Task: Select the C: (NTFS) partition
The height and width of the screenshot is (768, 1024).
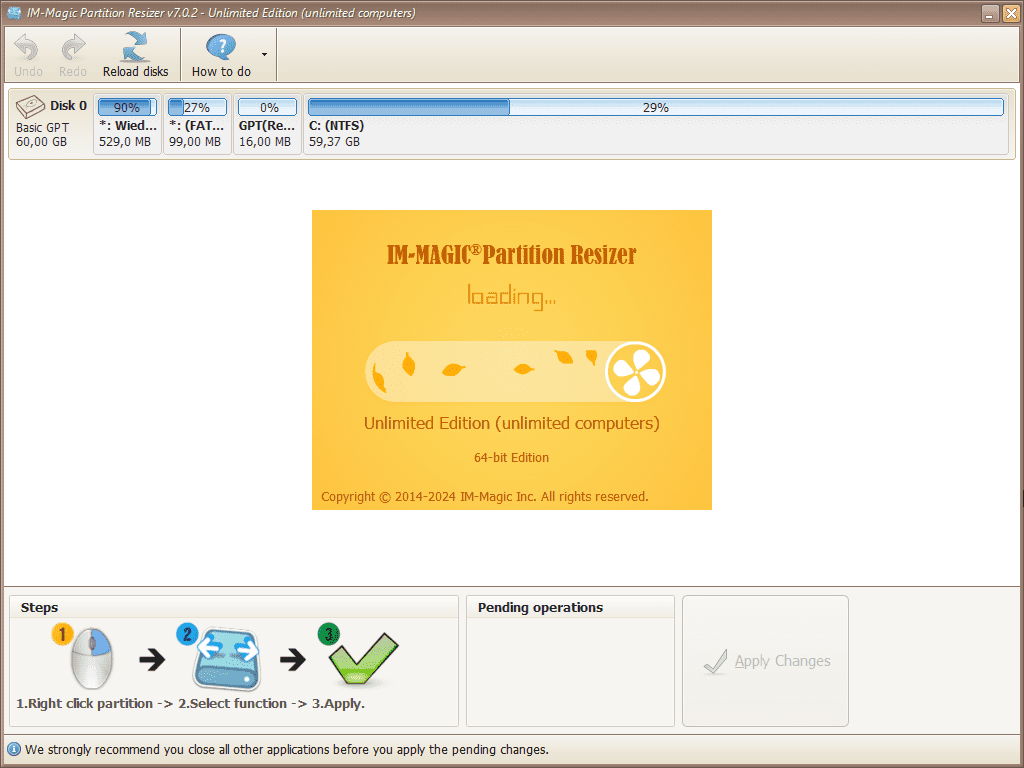Action: (656, 124)
